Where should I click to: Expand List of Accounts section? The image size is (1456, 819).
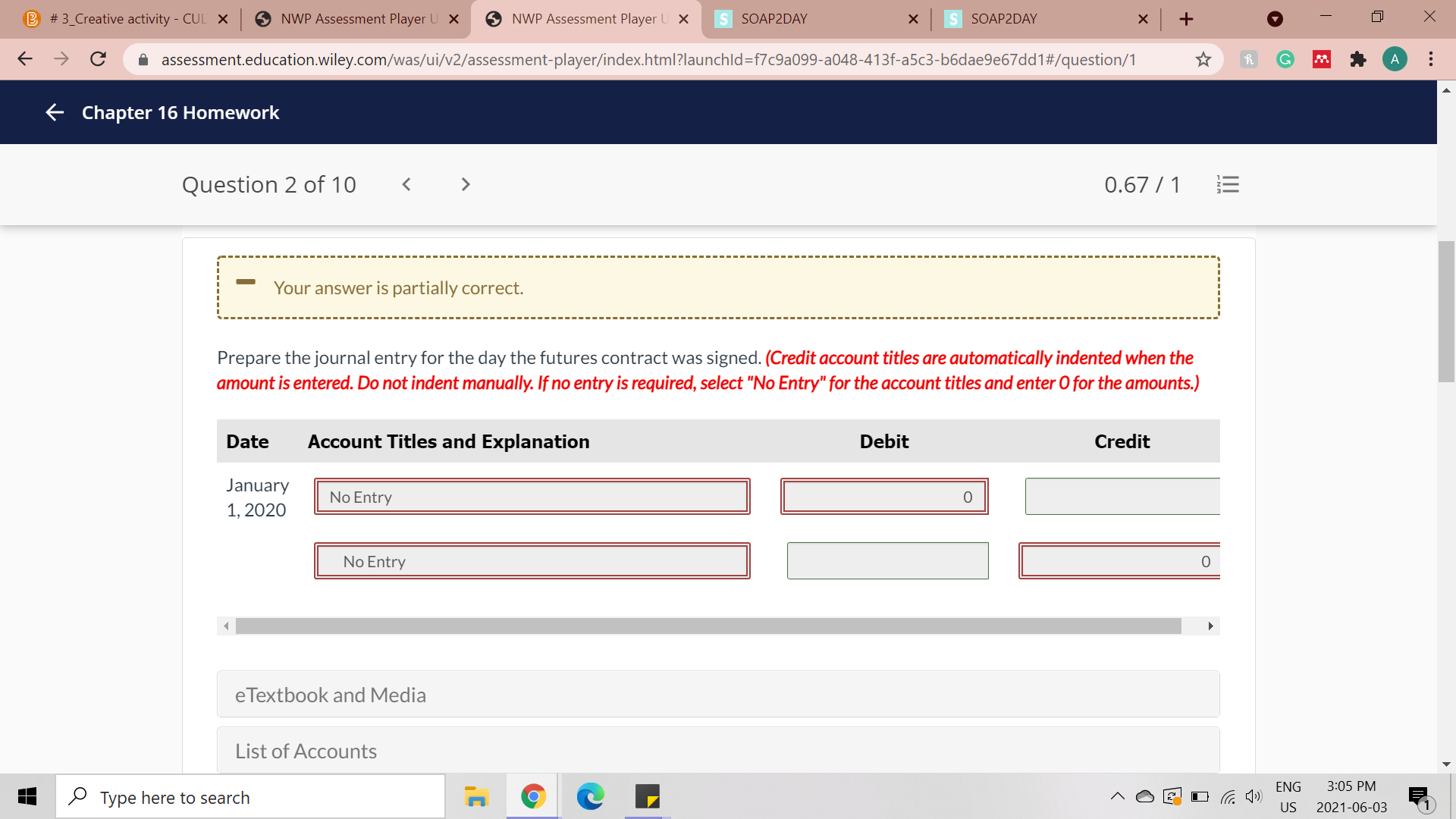(x=717, y=751)
